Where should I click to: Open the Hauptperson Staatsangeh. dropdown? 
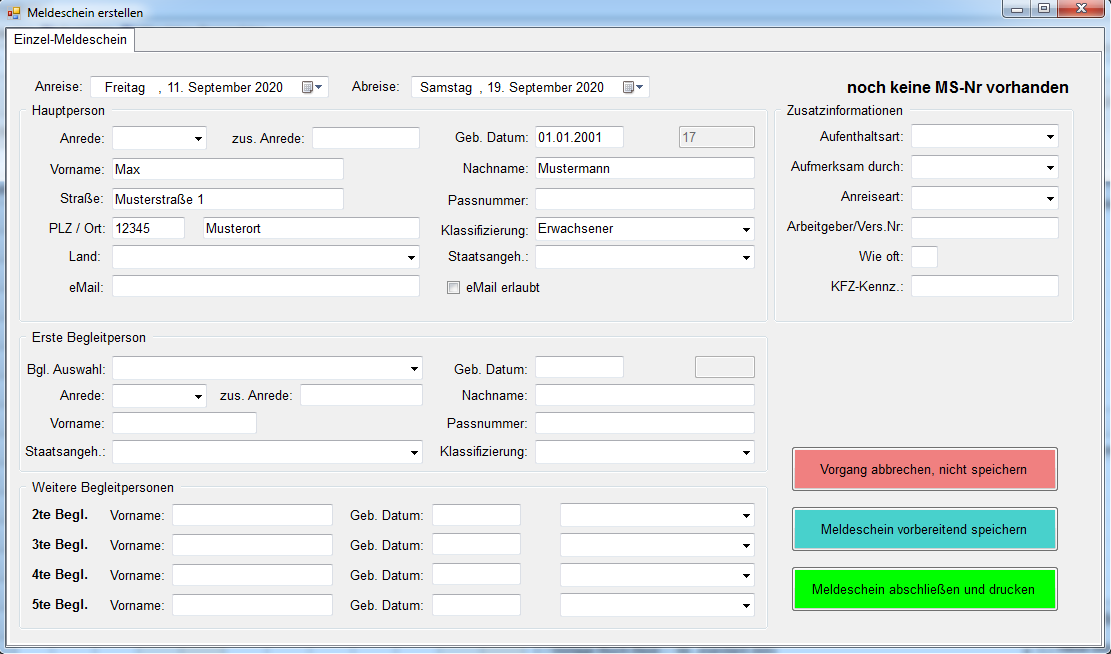tap(746, 258)
